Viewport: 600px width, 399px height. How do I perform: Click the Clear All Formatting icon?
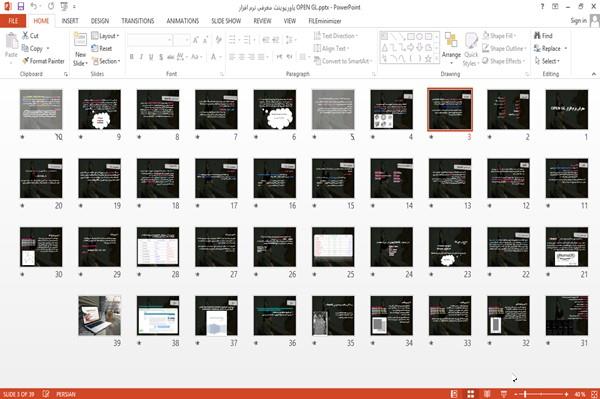[x=218, y=40]
